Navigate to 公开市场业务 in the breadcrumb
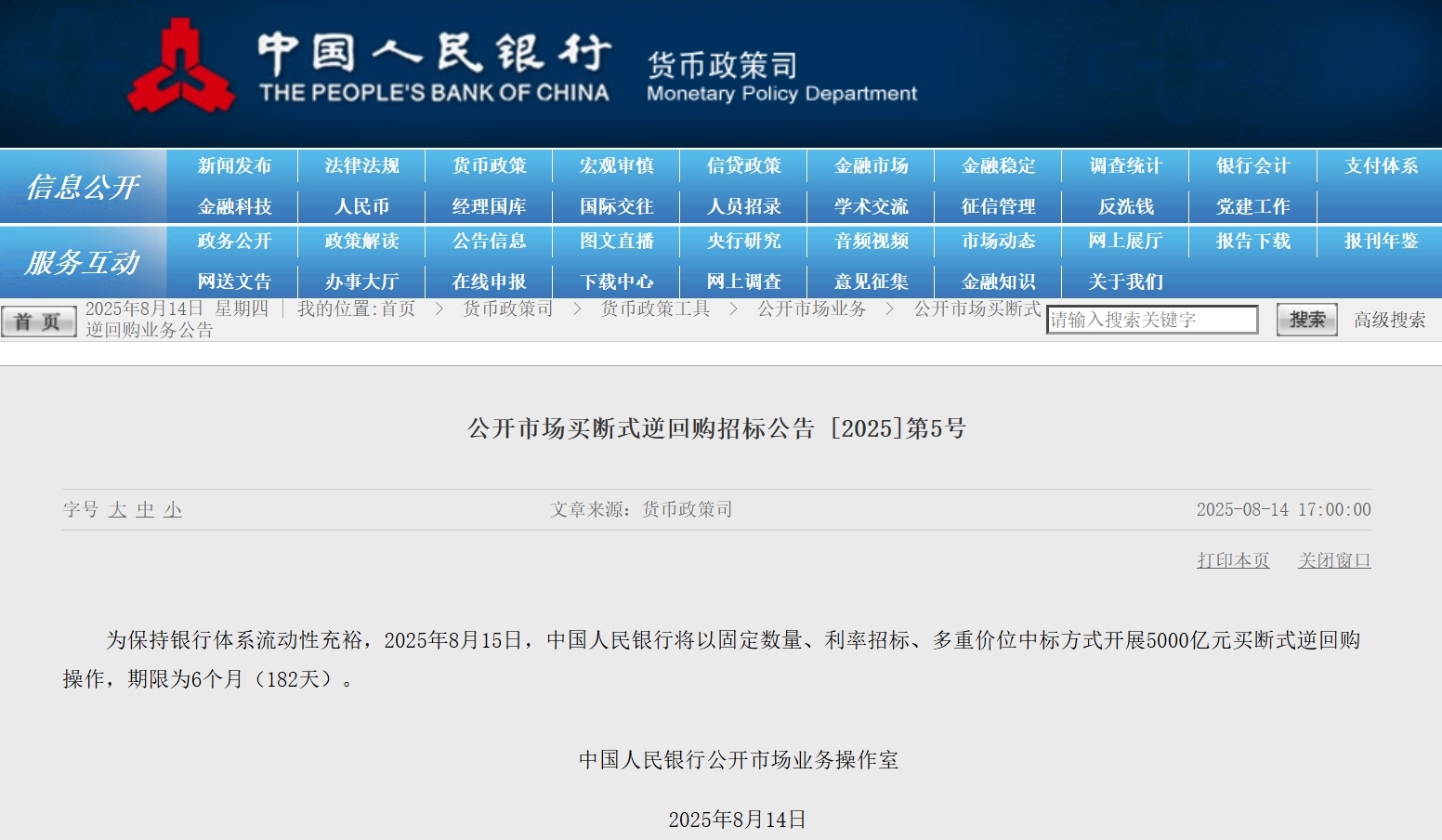 tap(811, 308)
